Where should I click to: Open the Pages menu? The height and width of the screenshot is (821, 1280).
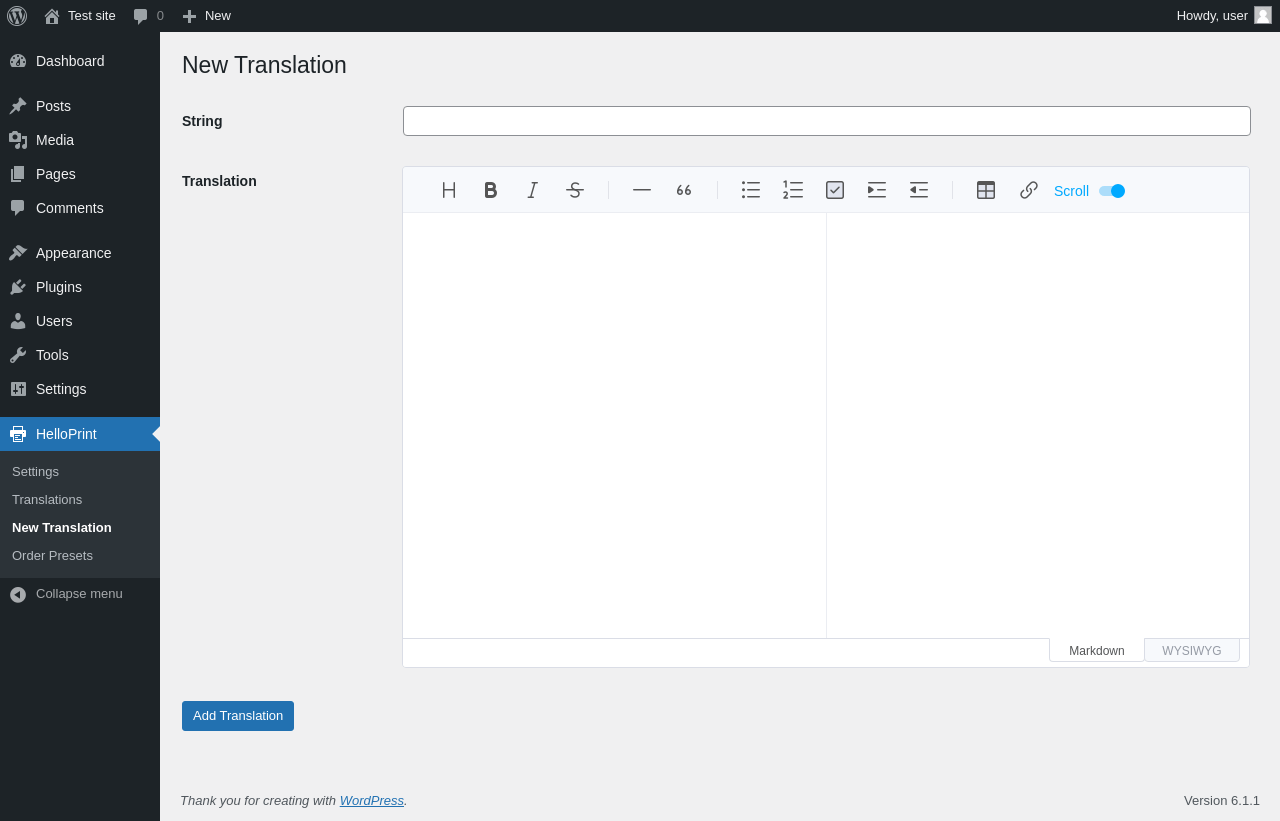click(80, 174)
